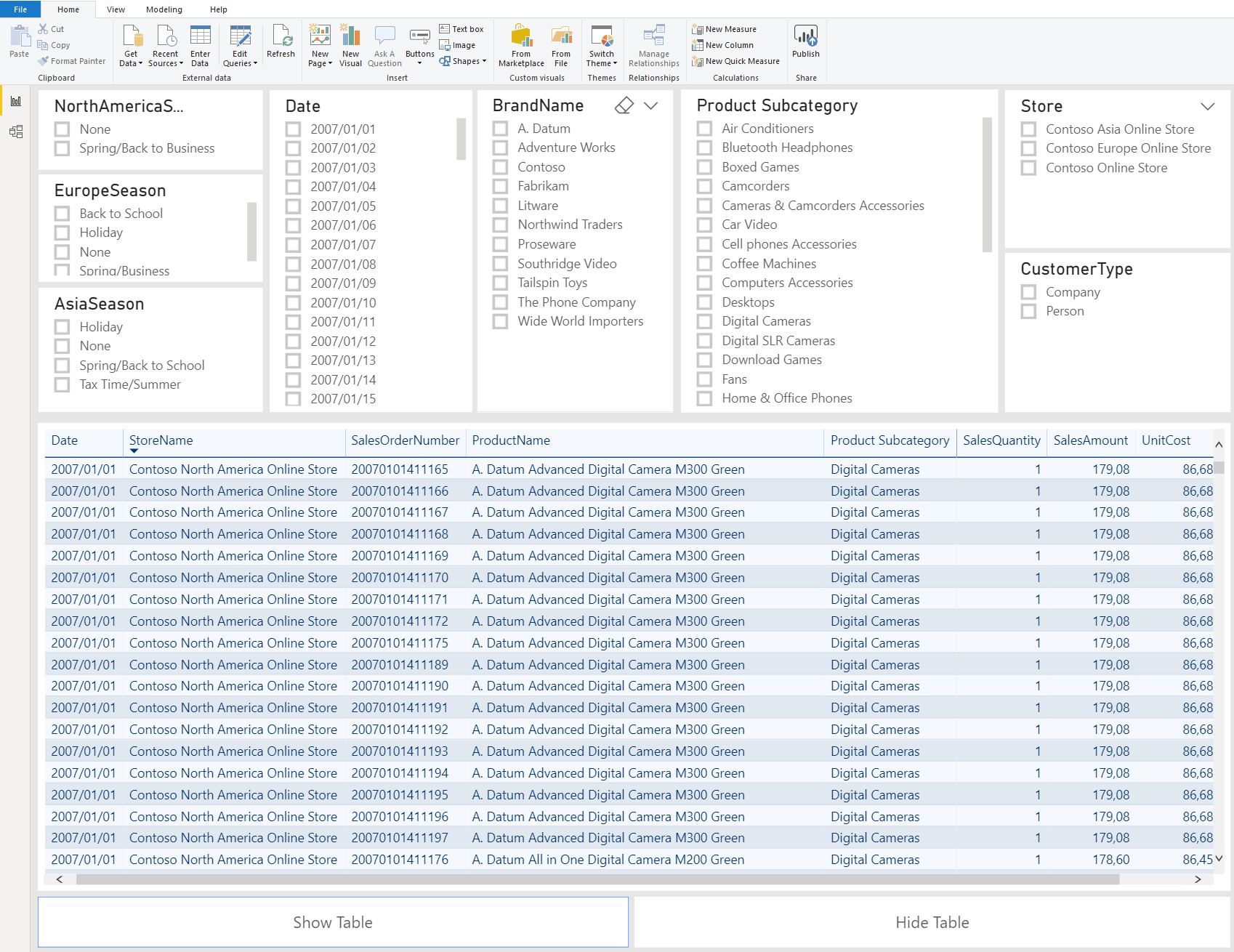Tick the 2007/01/05 date checkbox
The width and height of the screenshot is (1234, 952).
pos(293,206)
